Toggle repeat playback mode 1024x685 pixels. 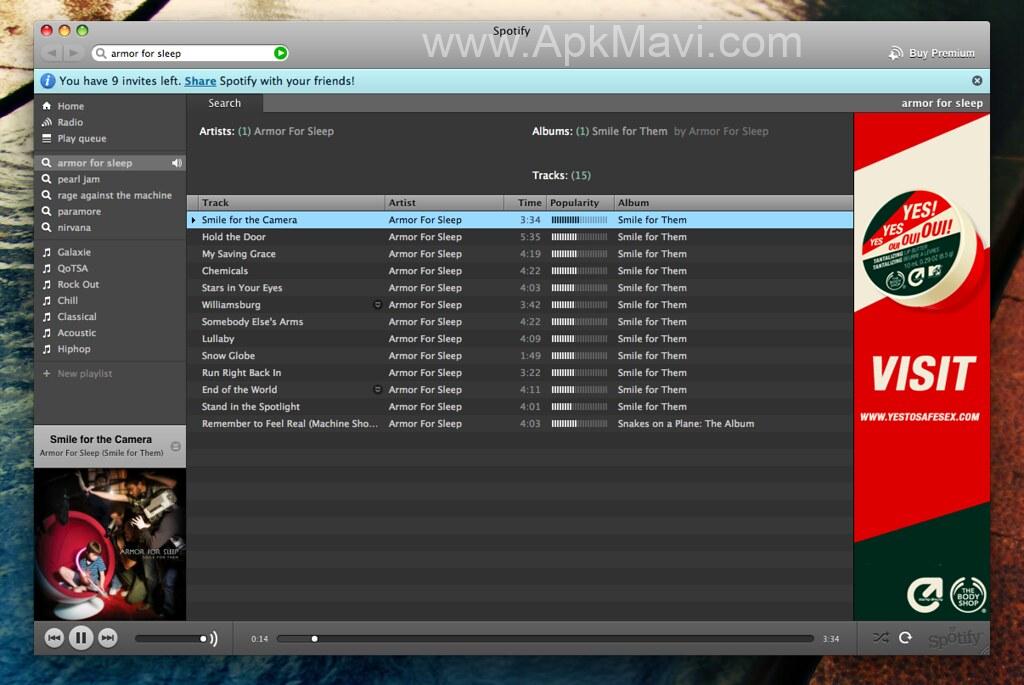point(905,637)
